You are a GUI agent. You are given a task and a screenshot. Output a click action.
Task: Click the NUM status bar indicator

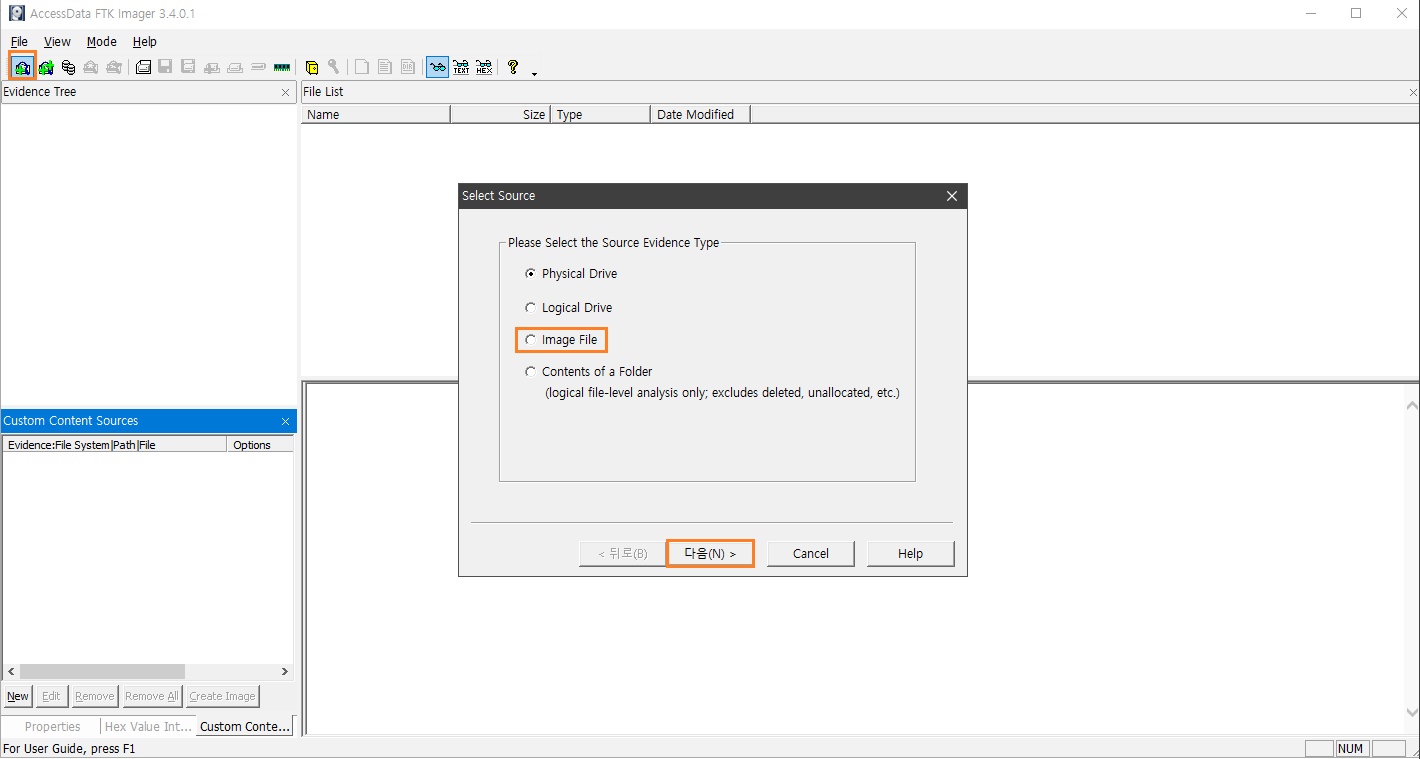(x=1351, y=749)
